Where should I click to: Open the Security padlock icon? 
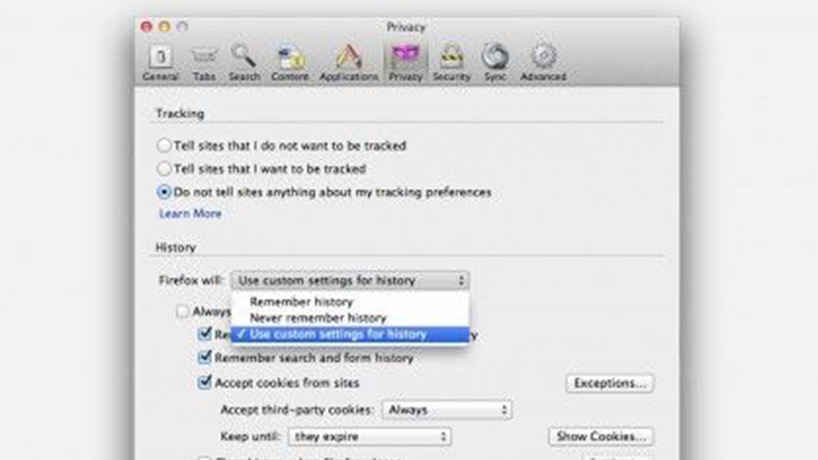tap(451, 61)
